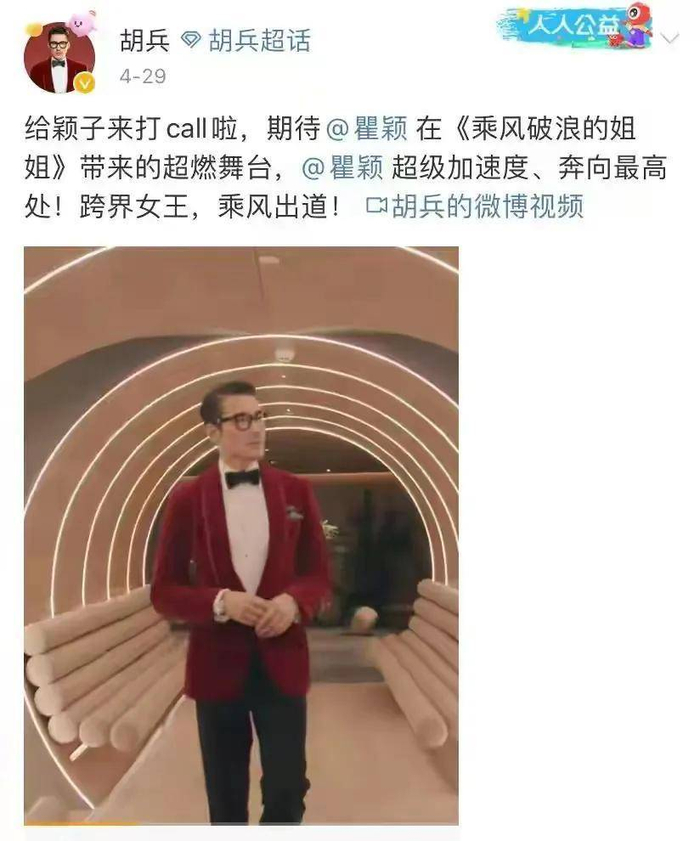This screenshot has height=841, width=700.
Task: Click the video camera icon before 胡兵的微博视频
Action: [377, 206]
